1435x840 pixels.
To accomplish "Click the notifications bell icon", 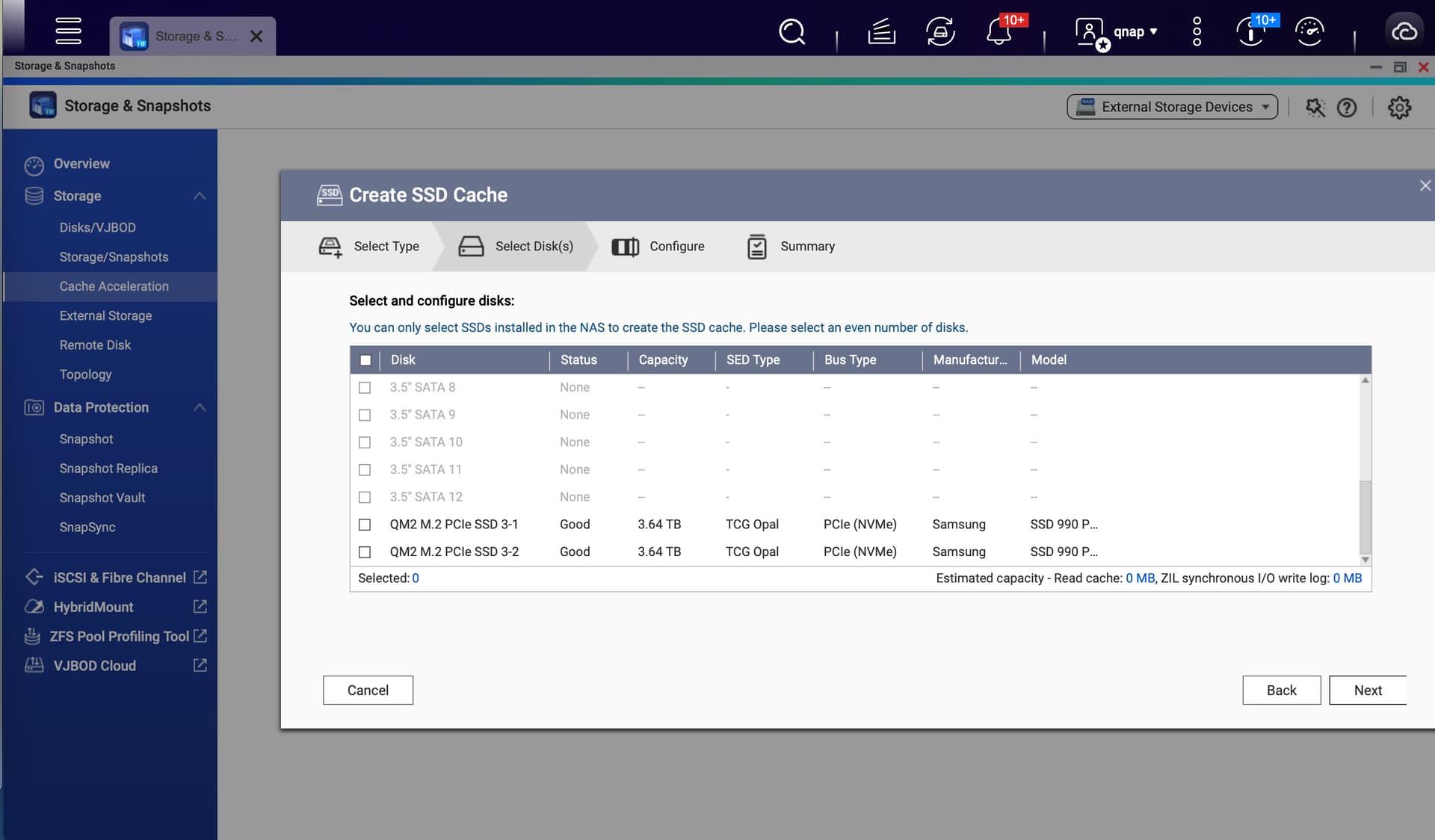I will coord(999,32).
